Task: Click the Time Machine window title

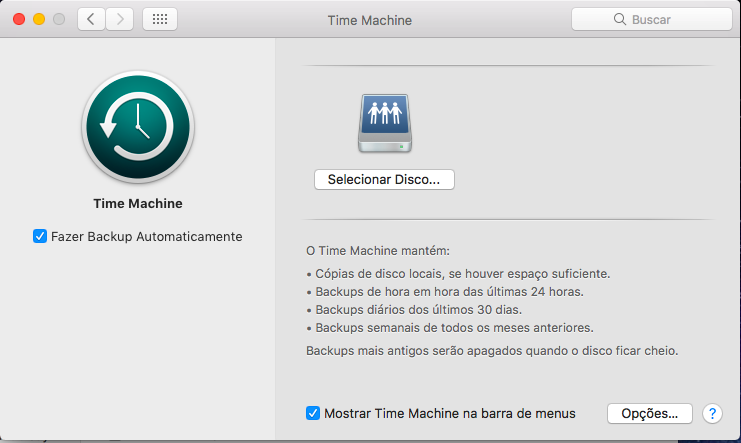Action: coord(369,19)
